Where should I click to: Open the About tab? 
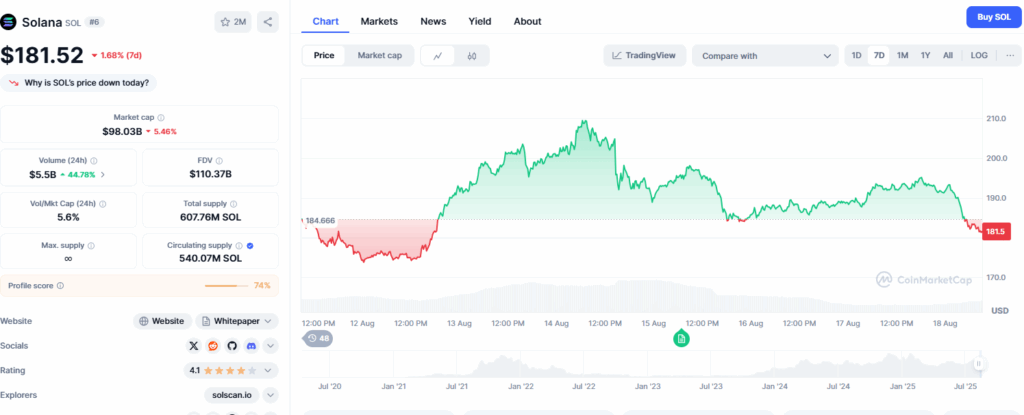click(x=527, y=21)
